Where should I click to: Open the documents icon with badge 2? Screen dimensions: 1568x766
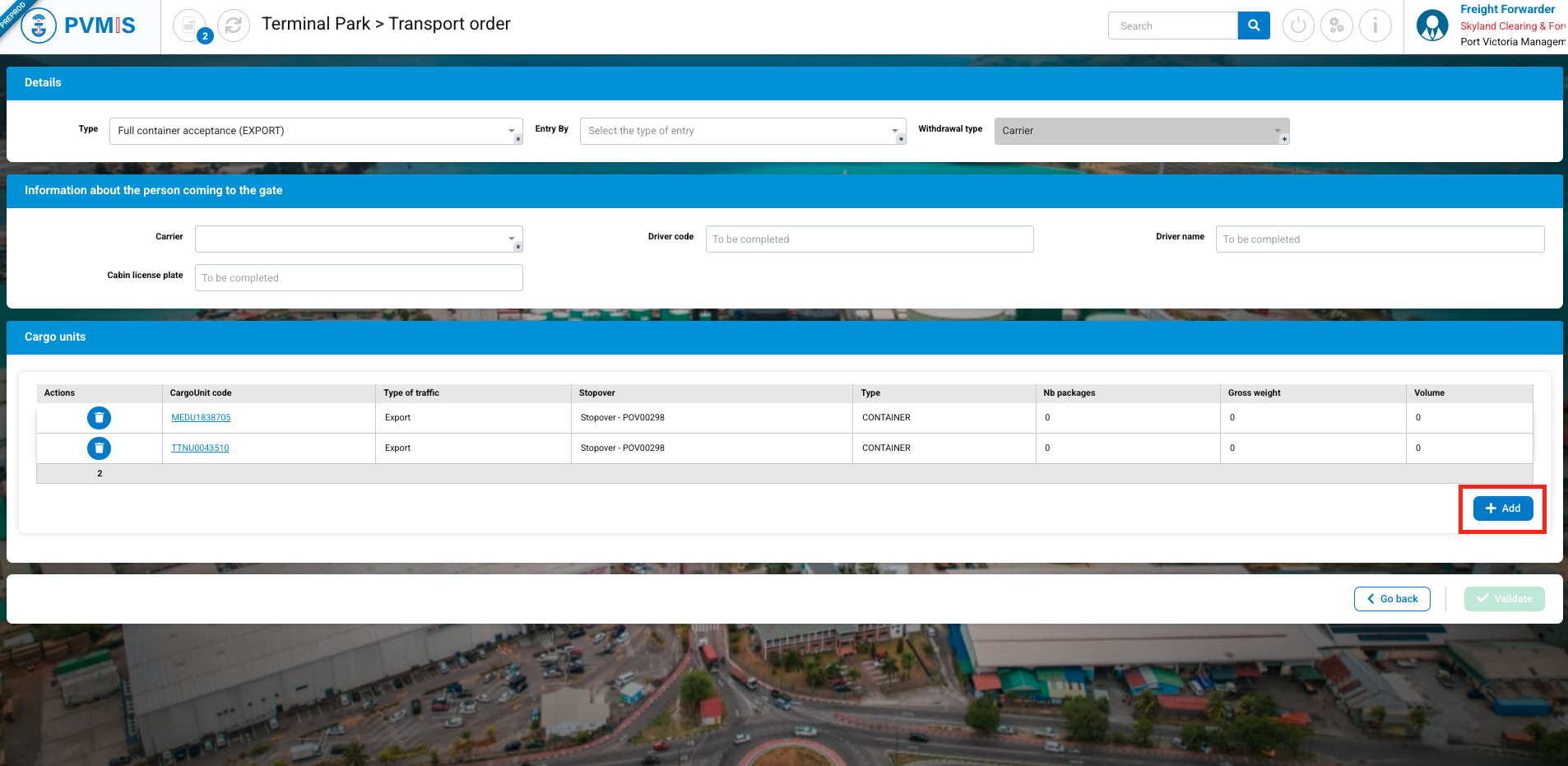190,26
